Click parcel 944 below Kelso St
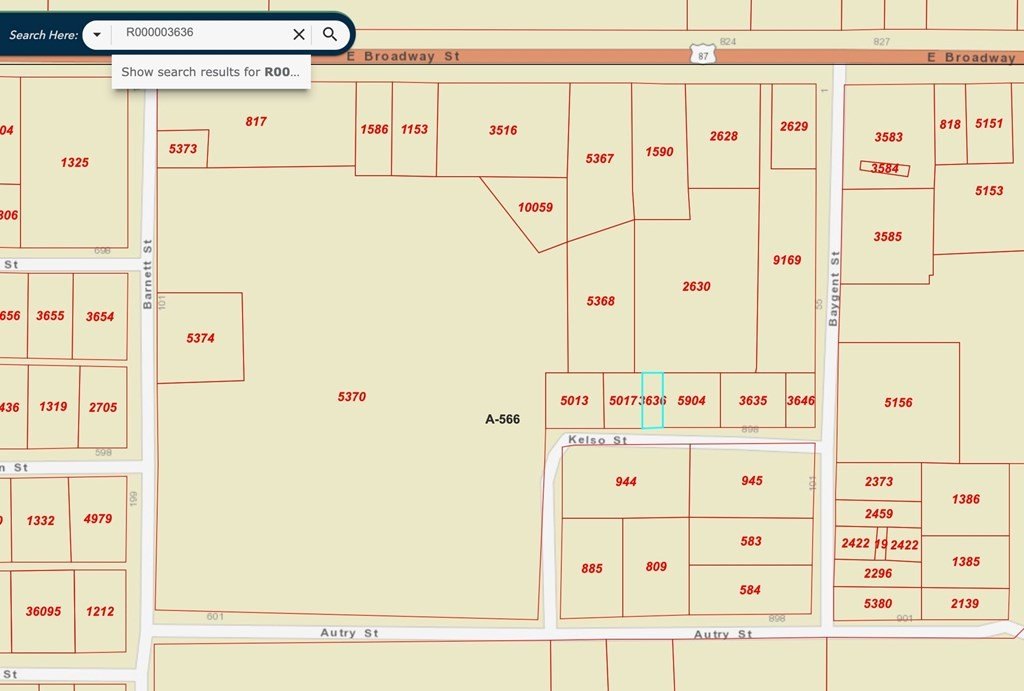The height and width of the screenshot is (691, 1024). [626, 482]
